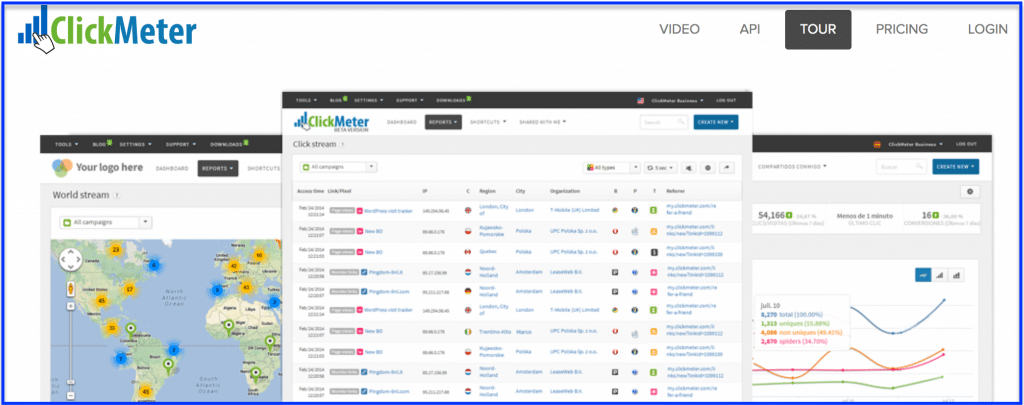Image resolution: width=1024 pixels, height=405 pixels.
Task: Click the help icon beside World stream title
Action: [x=116, y=195]
